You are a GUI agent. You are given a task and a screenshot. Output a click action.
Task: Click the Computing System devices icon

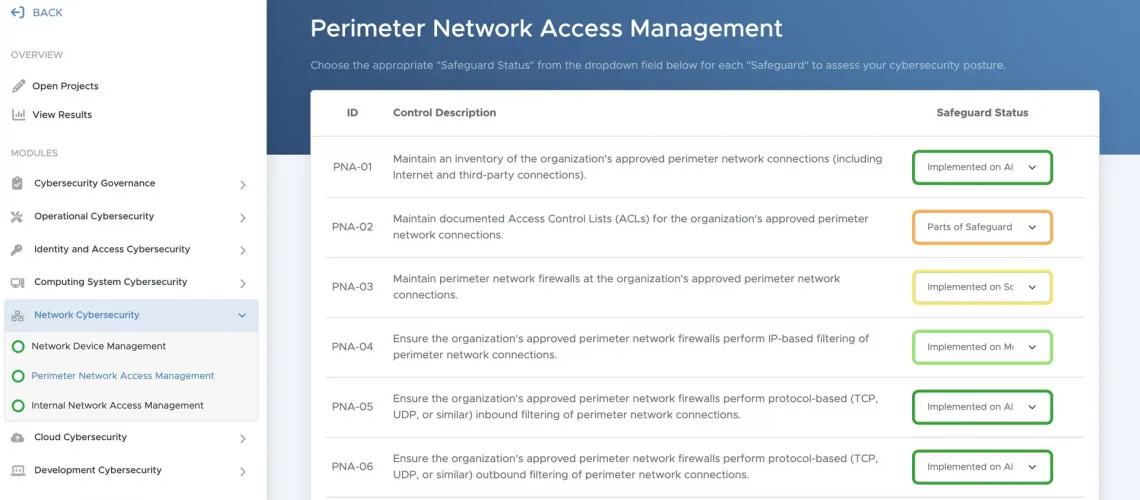point(17,283)
